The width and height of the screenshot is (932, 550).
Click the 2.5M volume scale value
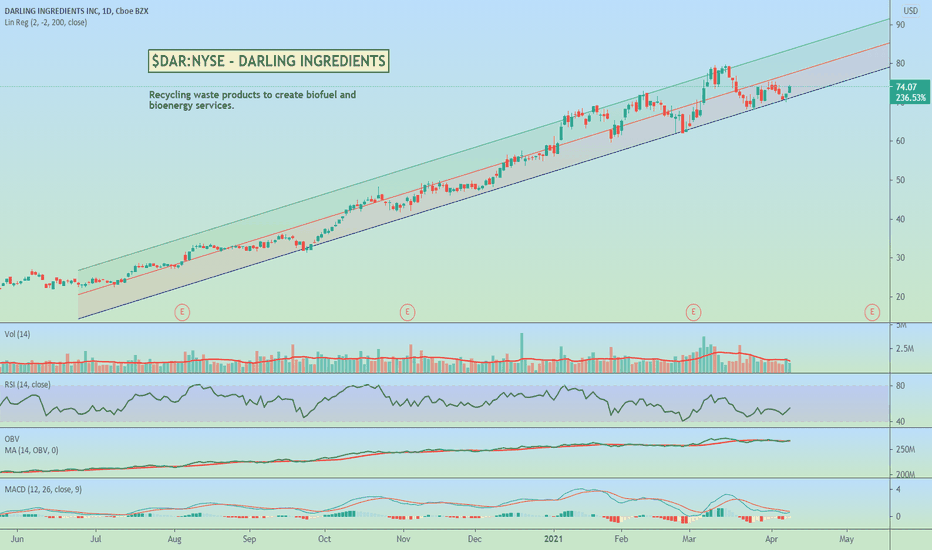coord(903,348)
